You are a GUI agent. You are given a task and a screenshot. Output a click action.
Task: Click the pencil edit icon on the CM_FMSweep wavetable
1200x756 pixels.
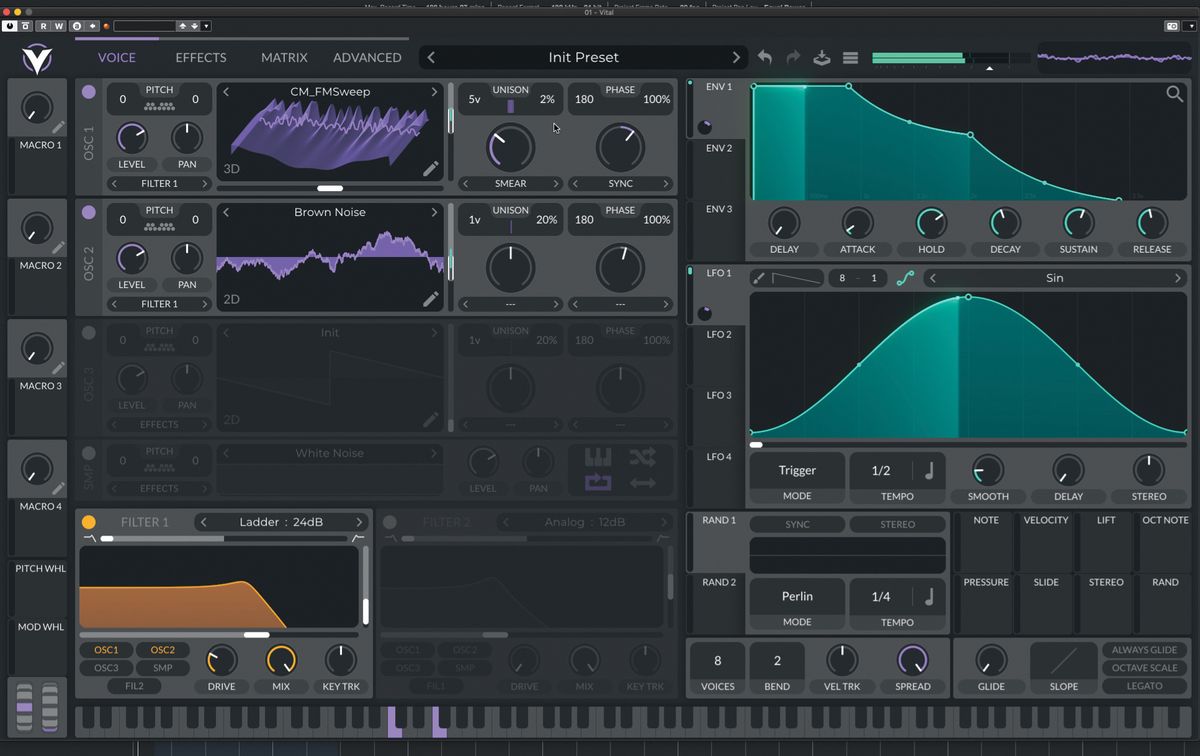[x=432, y=169]
